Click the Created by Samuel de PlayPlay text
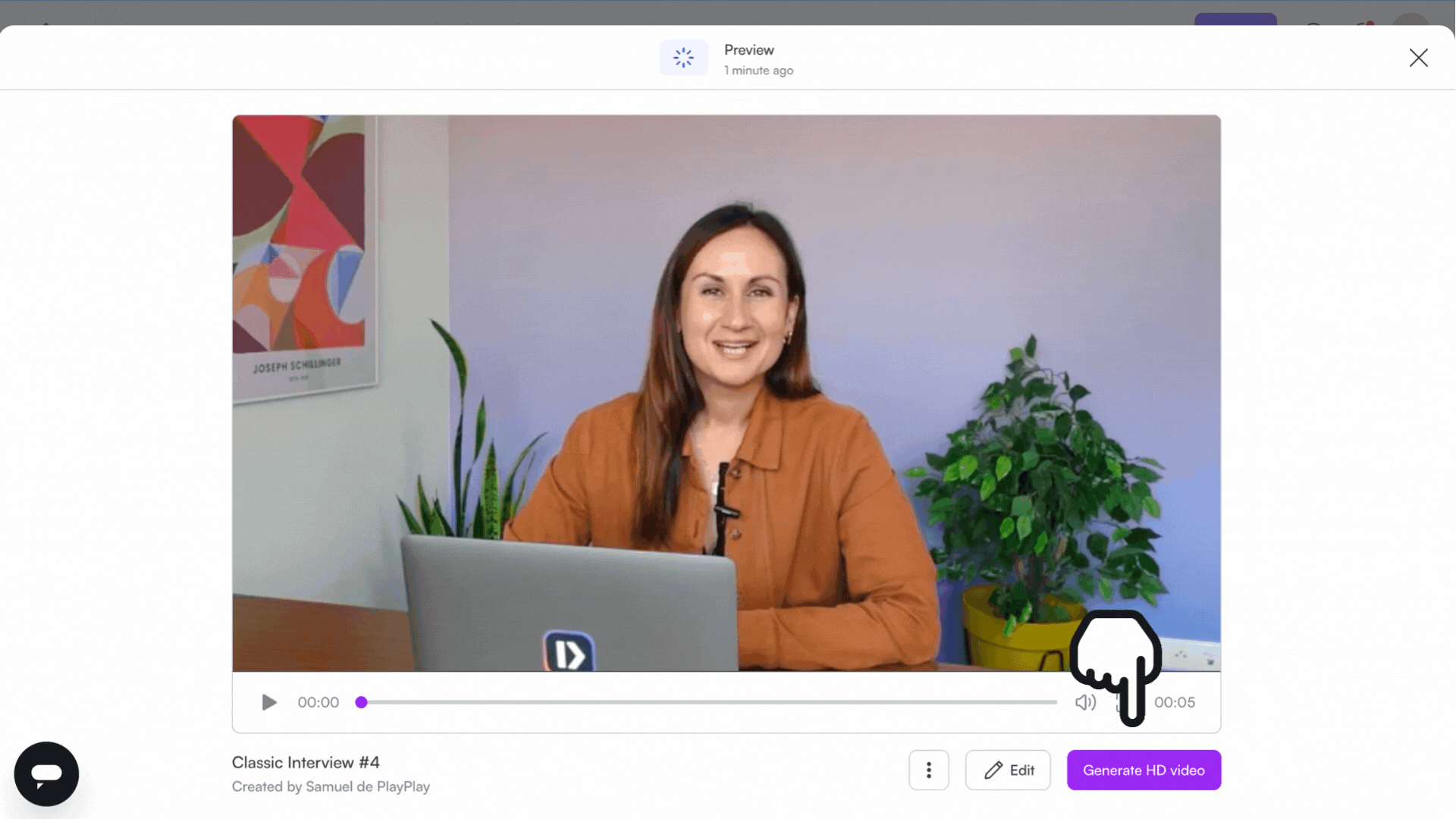The height and width of the screenshot is (819, 1456). pyautogui.click(x=331, y=786)
